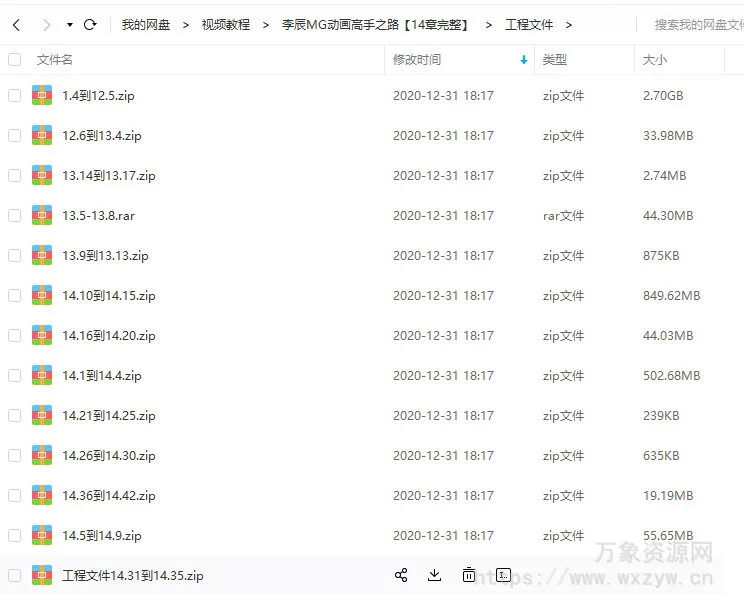The image size is (744, 612).
Task: Click the 搜索我的网盘文件 search field
Action: (695, 24)
